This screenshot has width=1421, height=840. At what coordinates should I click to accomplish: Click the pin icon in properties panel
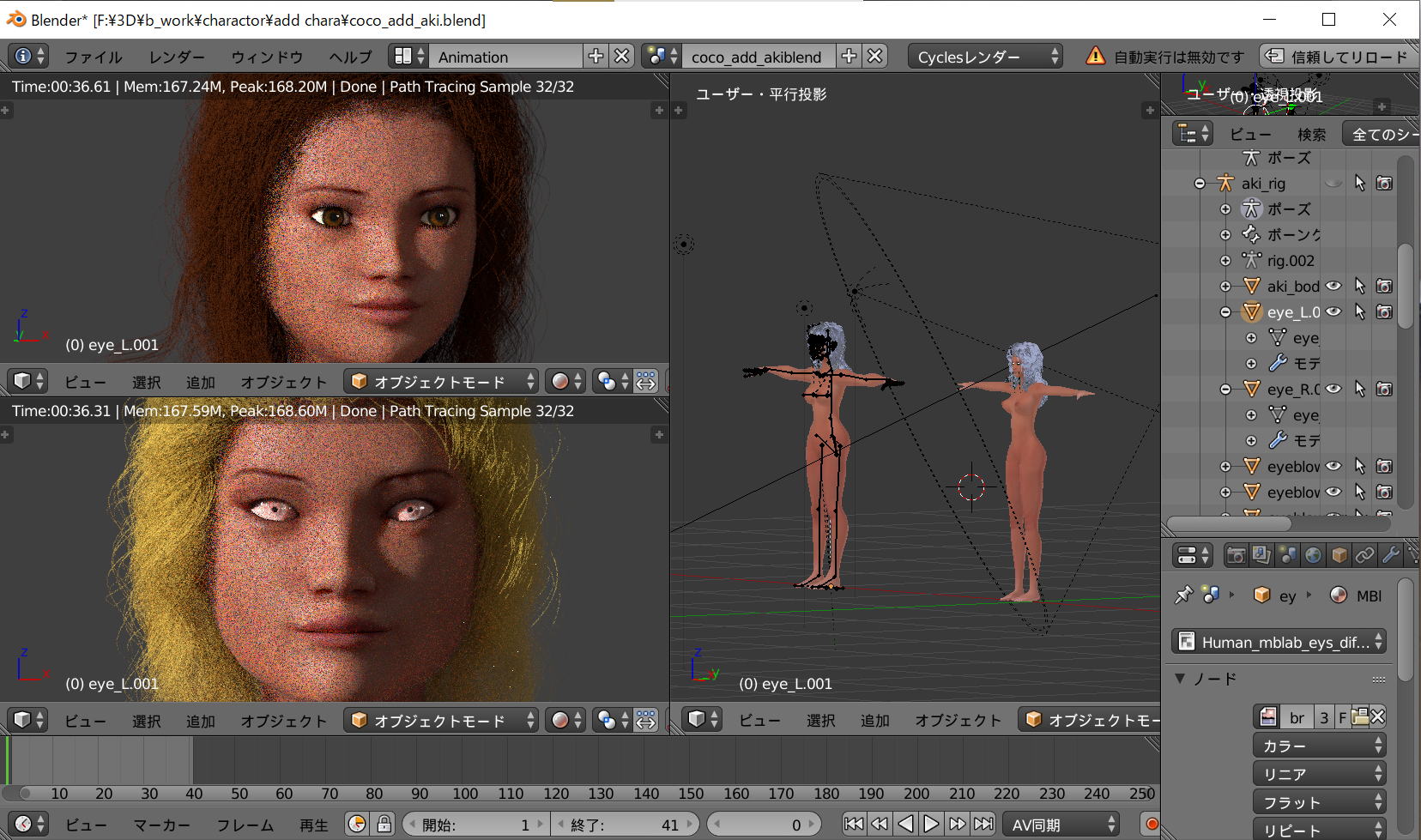tap(1184, 595)
